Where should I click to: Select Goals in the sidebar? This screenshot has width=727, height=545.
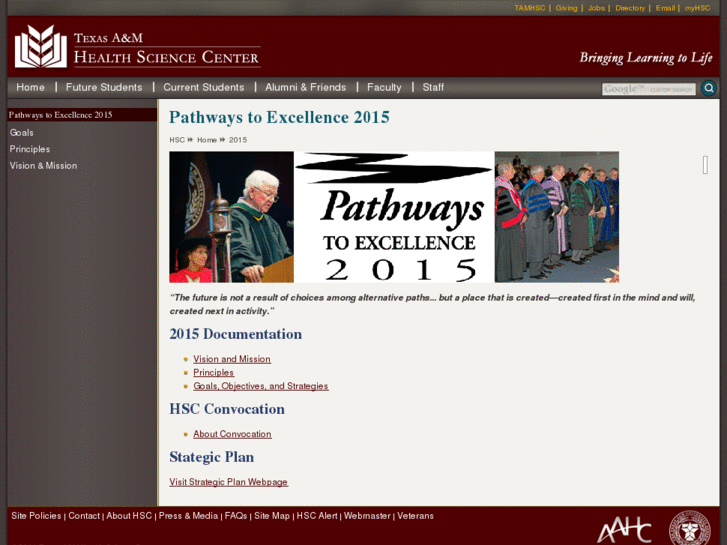22,133
